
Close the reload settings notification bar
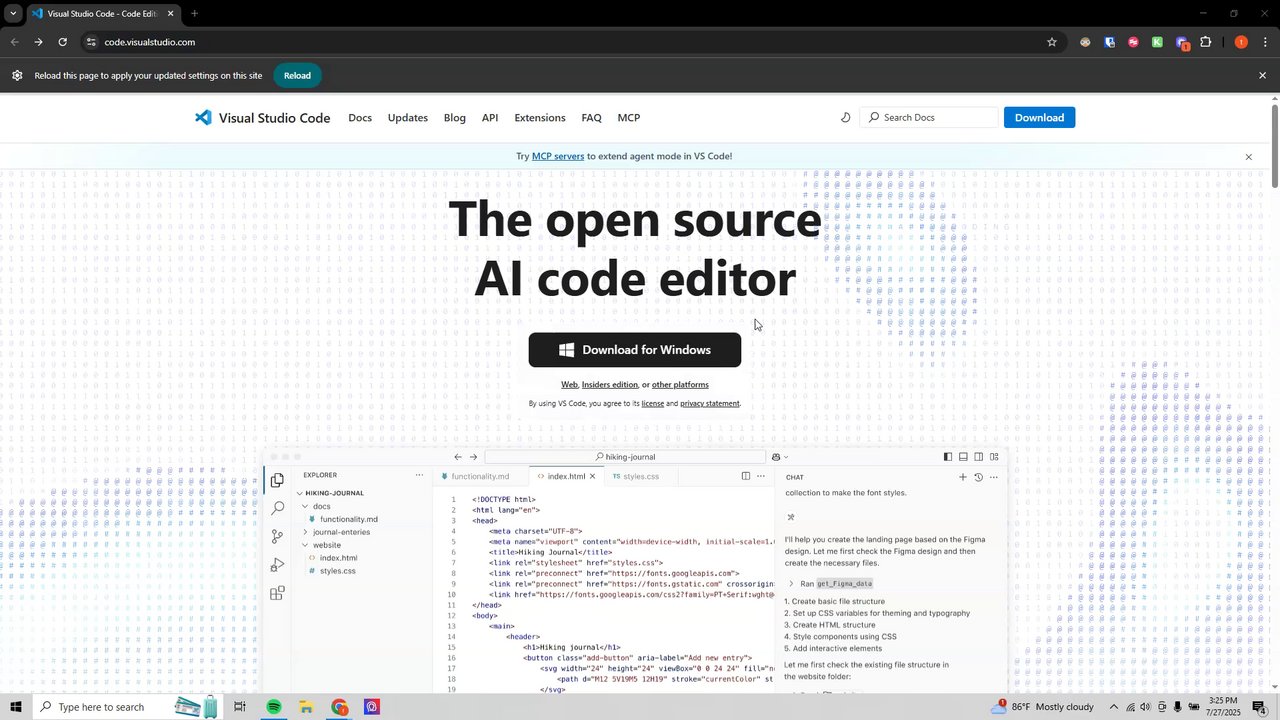[1262, 75]
